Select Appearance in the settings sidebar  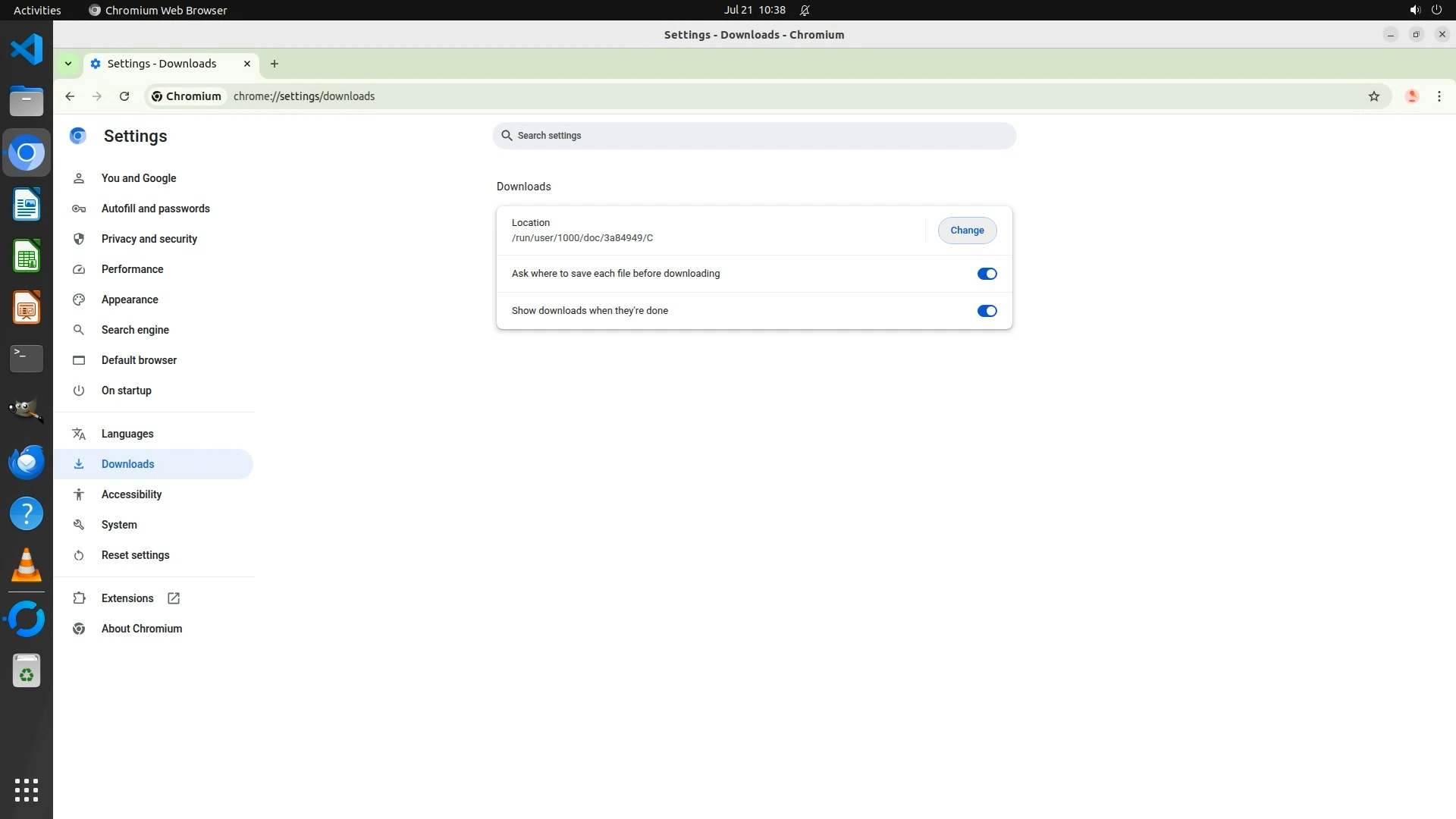(x=130, y=300)
